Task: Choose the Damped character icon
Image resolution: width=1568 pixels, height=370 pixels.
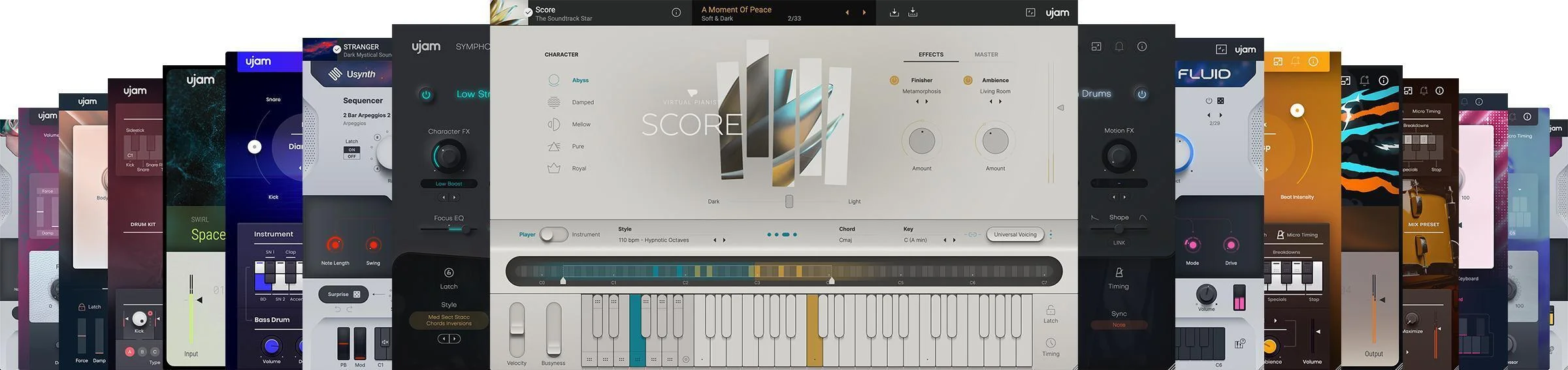Action: 554,102
